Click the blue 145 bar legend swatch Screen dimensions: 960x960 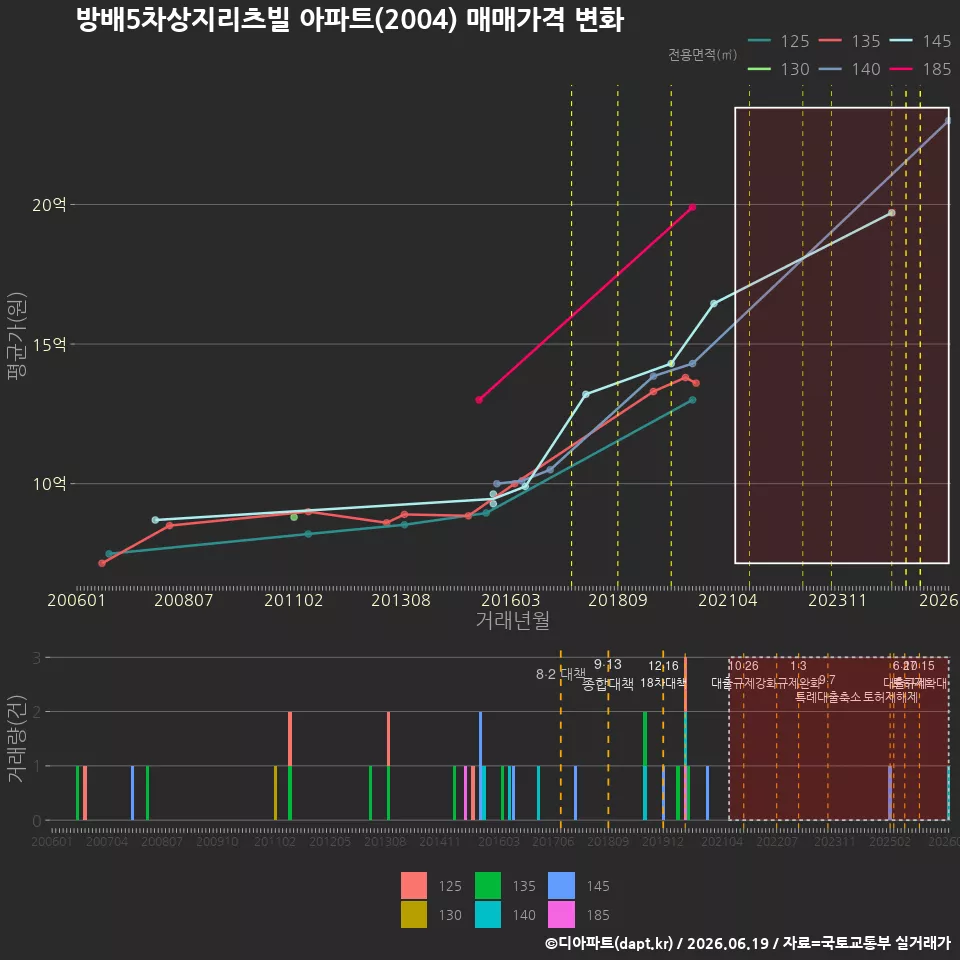tap(561, 885)
